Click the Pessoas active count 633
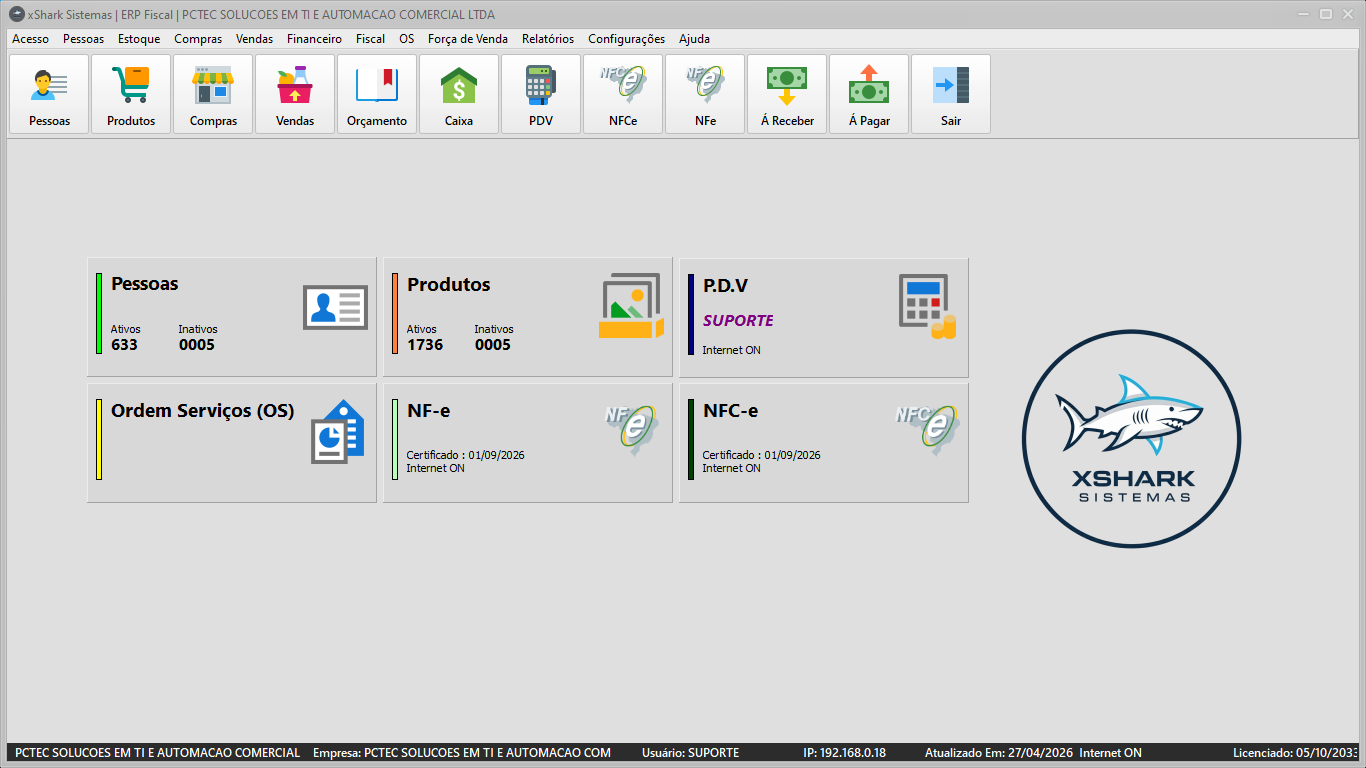Viewport: 1366px width, 768px height. click(124, 345)
